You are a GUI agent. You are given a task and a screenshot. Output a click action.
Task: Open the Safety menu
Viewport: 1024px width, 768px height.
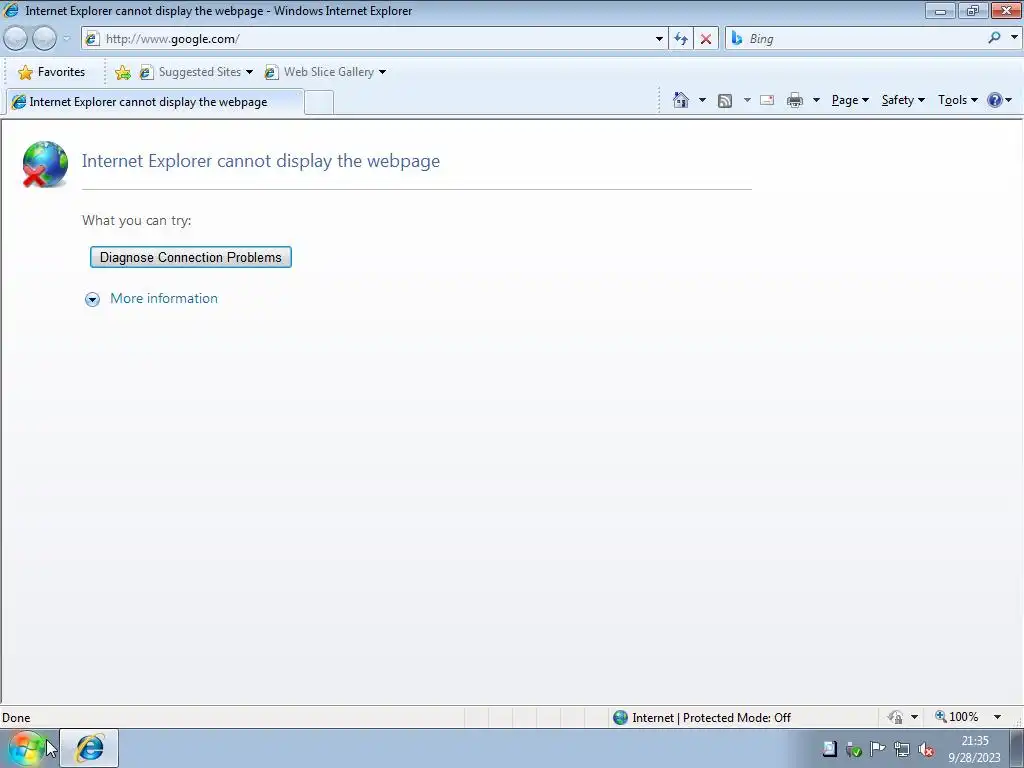point(903,100)
